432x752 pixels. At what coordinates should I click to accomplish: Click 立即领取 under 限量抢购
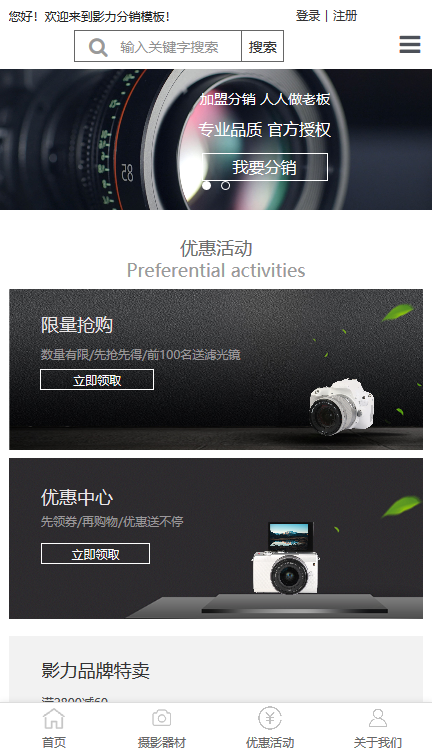tap(97, 380)
